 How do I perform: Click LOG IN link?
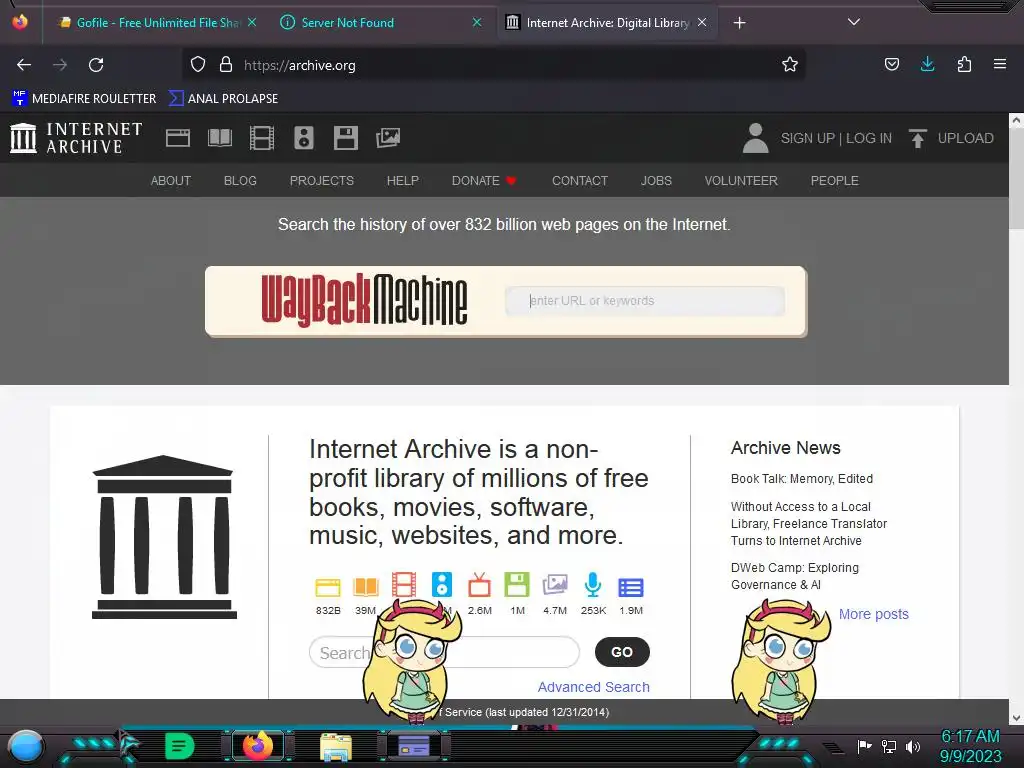[x=869, y=138]
